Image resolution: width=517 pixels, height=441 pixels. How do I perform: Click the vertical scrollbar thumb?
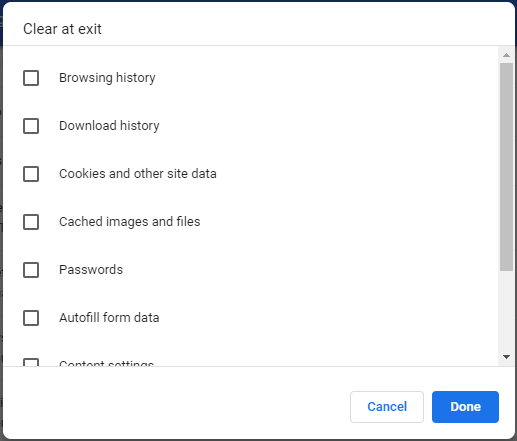click(x=506, y=167)
